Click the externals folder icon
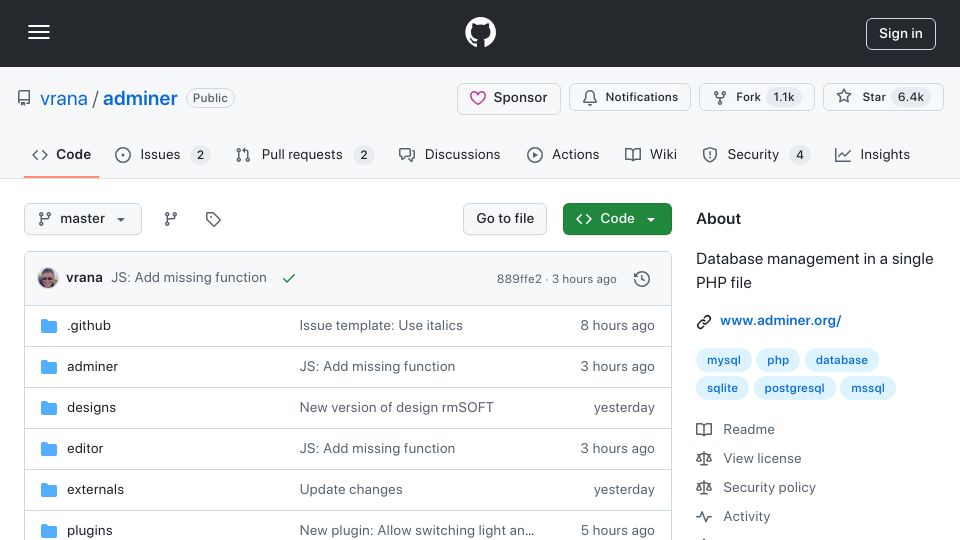 (49, 490)
